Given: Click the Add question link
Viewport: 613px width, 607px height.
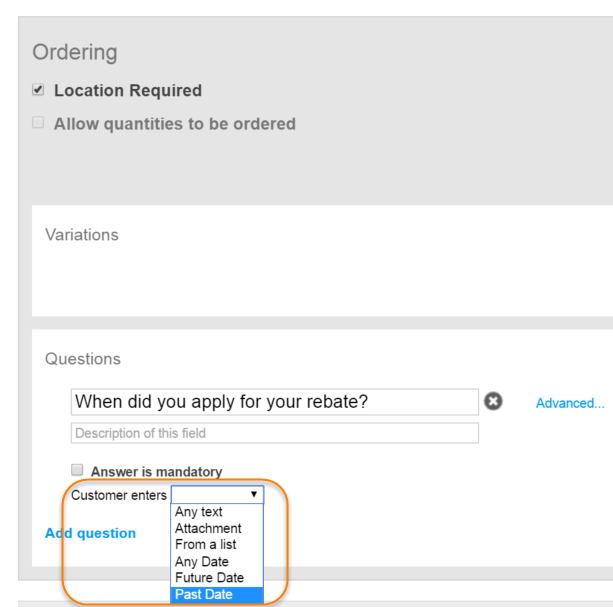Looking at the screenshot, I should [90, 533].
